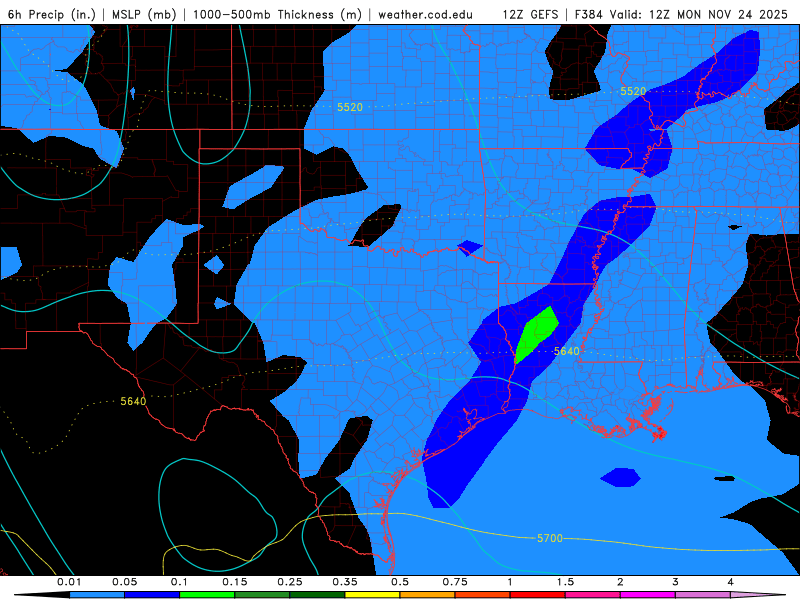
Task: Click the dark green legend color swatch
Action: pos(317,595)
